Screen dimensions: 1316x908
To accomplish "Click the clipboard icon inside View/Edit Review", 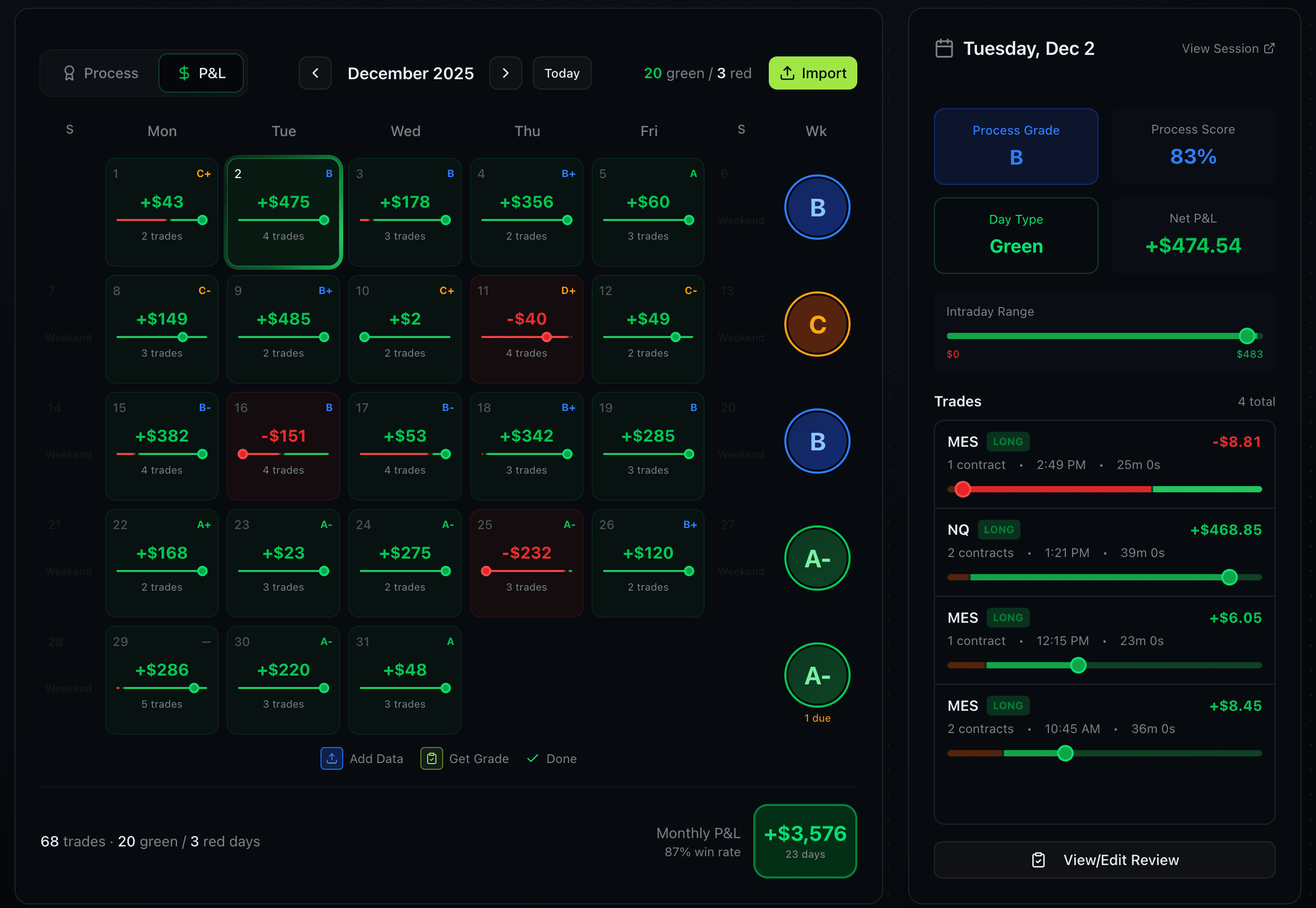I will click(x=1039, y=860).
